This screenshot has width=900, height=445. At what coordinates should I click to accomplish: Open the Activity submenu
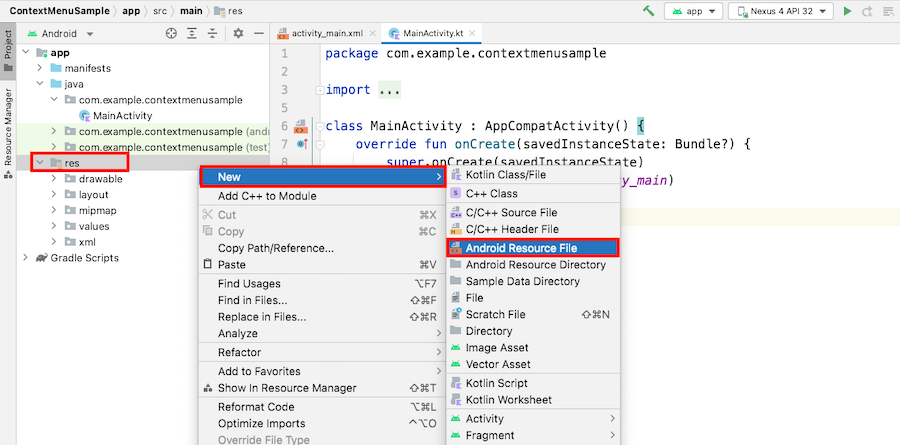tap(533, 419)
